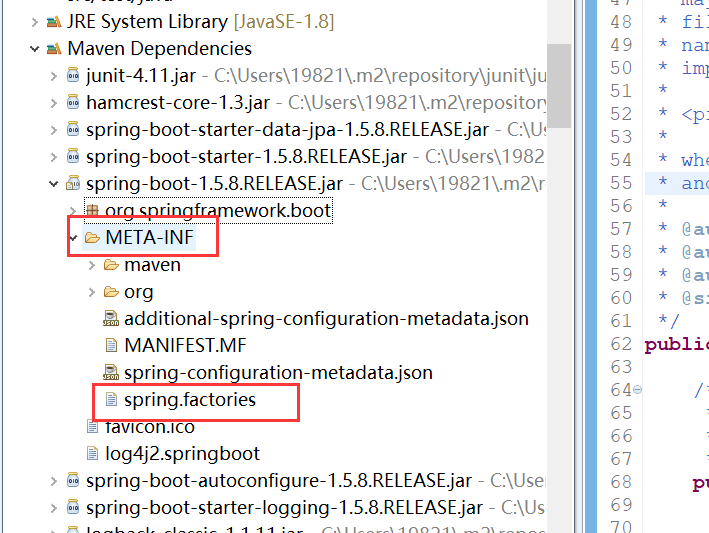The image size is (709, 533).
Task: Expand the org folder arrow under META-INF
Action: click(92, 292)
